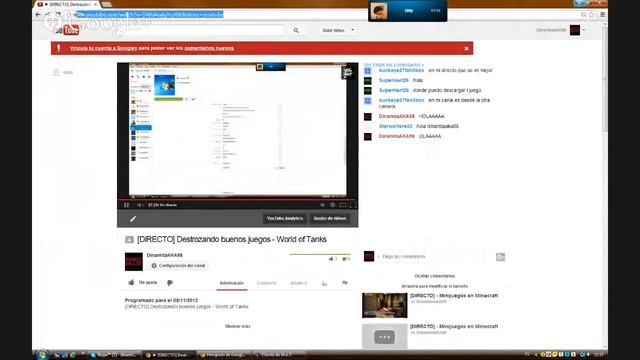640x360 pixels.
Task: Click Ocultar comentarios link
Action: click(x=434, y=276)
